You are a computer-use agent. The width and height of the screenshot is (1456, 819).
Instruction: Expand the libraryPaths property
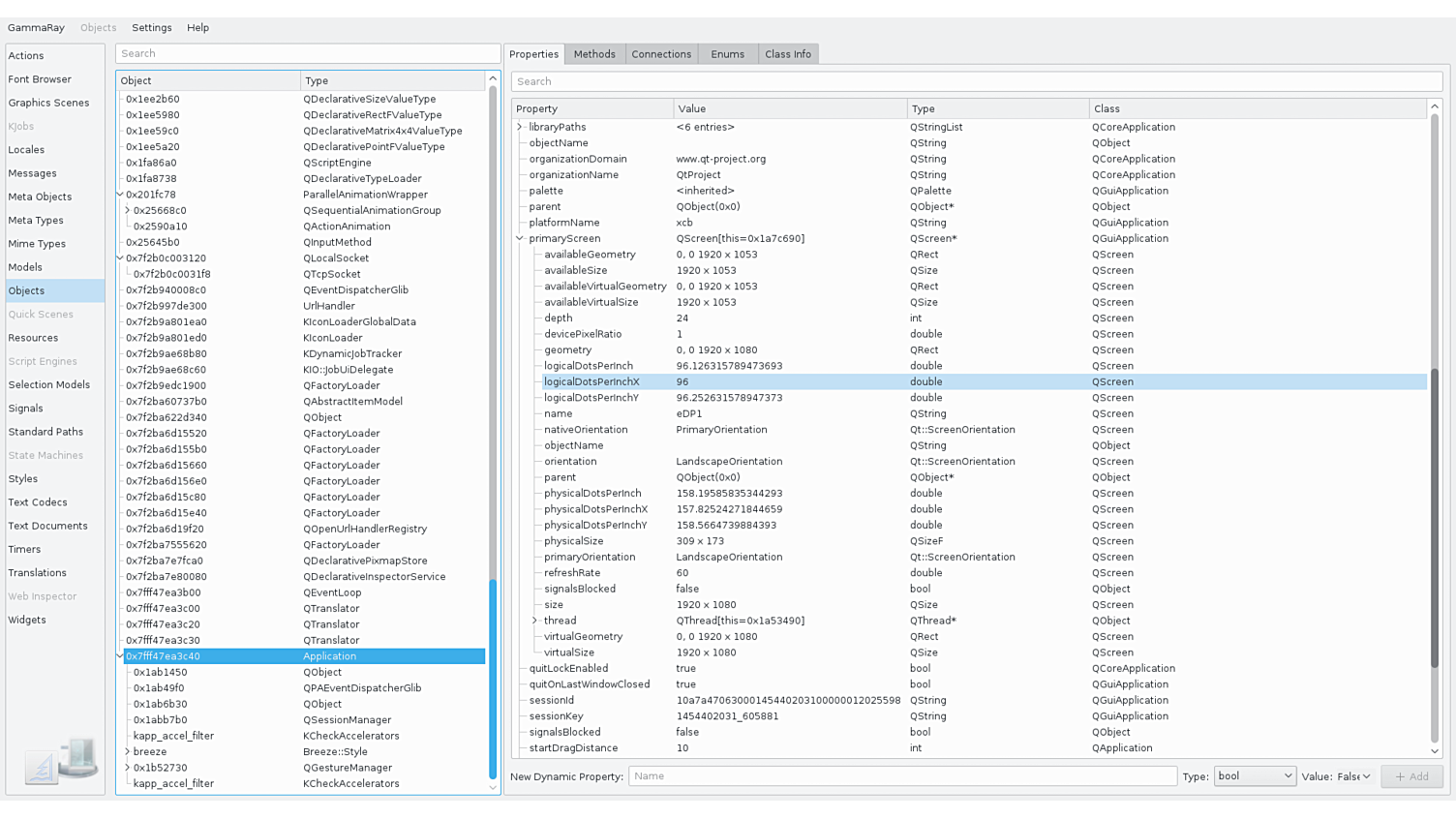pos(520,127)
